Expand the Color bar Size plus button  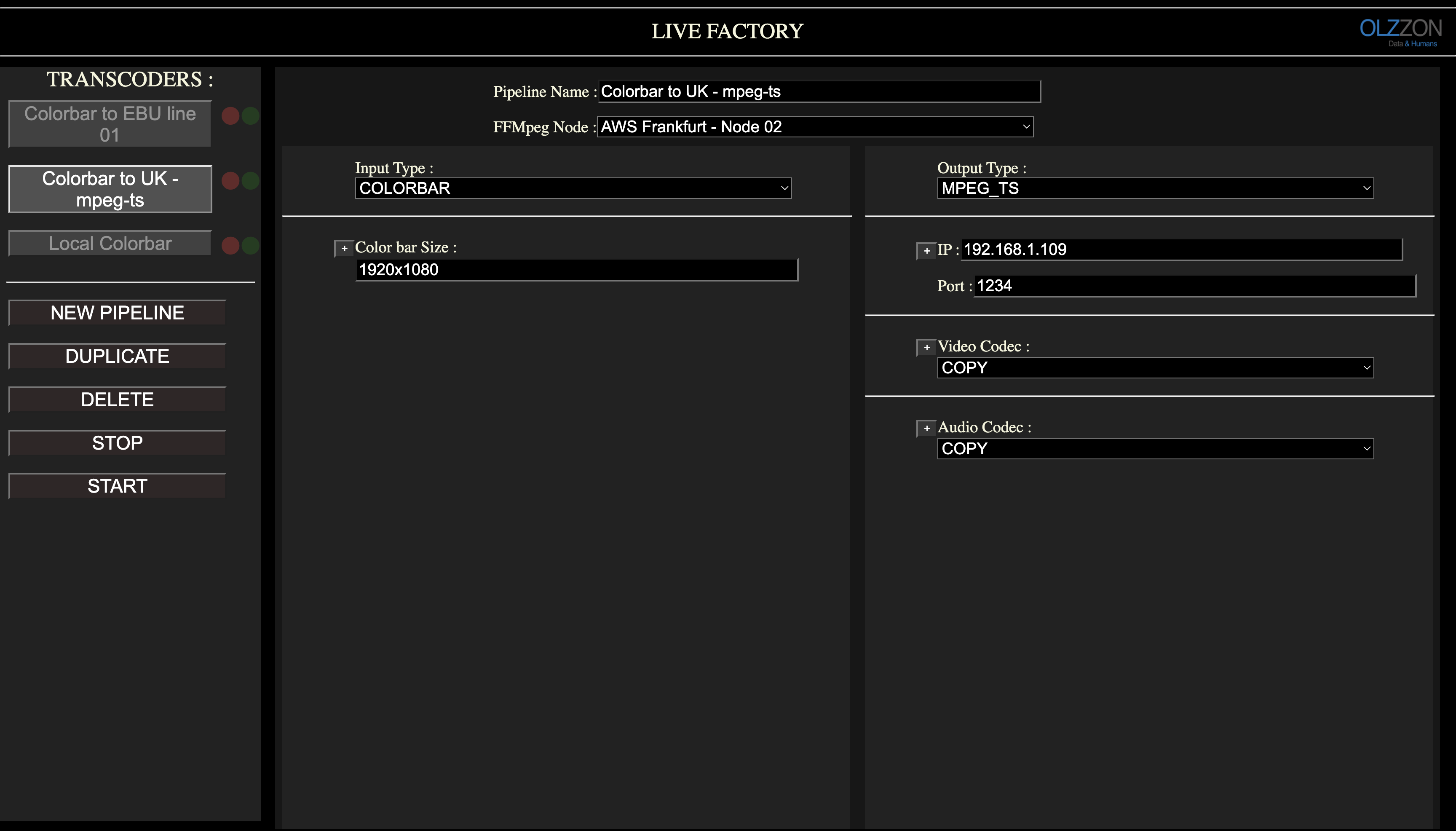[x=344, y=248]
